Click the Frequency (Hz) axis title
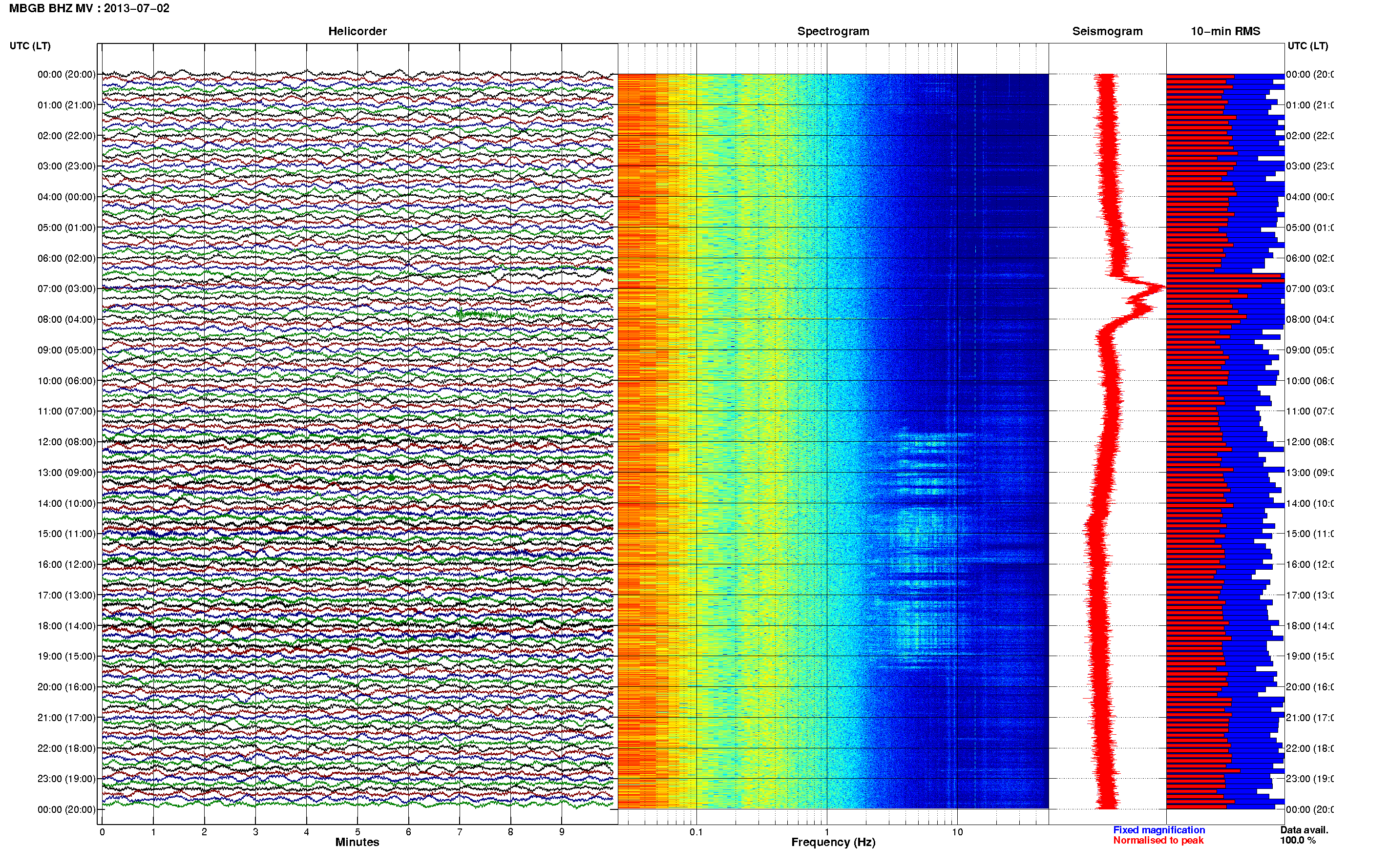 point(833,842)
